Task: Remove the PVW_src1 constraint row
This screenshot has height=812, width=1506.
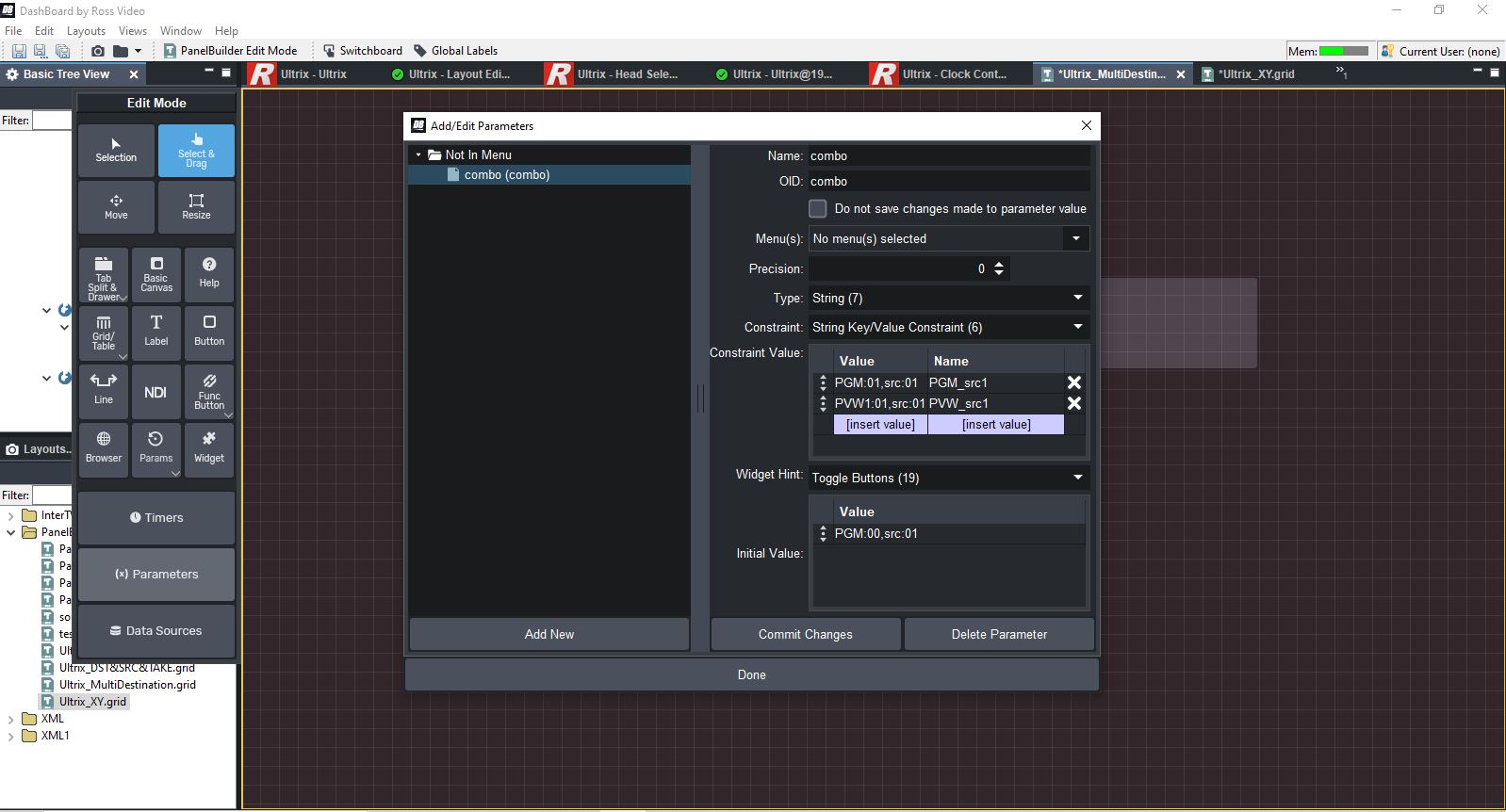Action: coord(1073,403)
